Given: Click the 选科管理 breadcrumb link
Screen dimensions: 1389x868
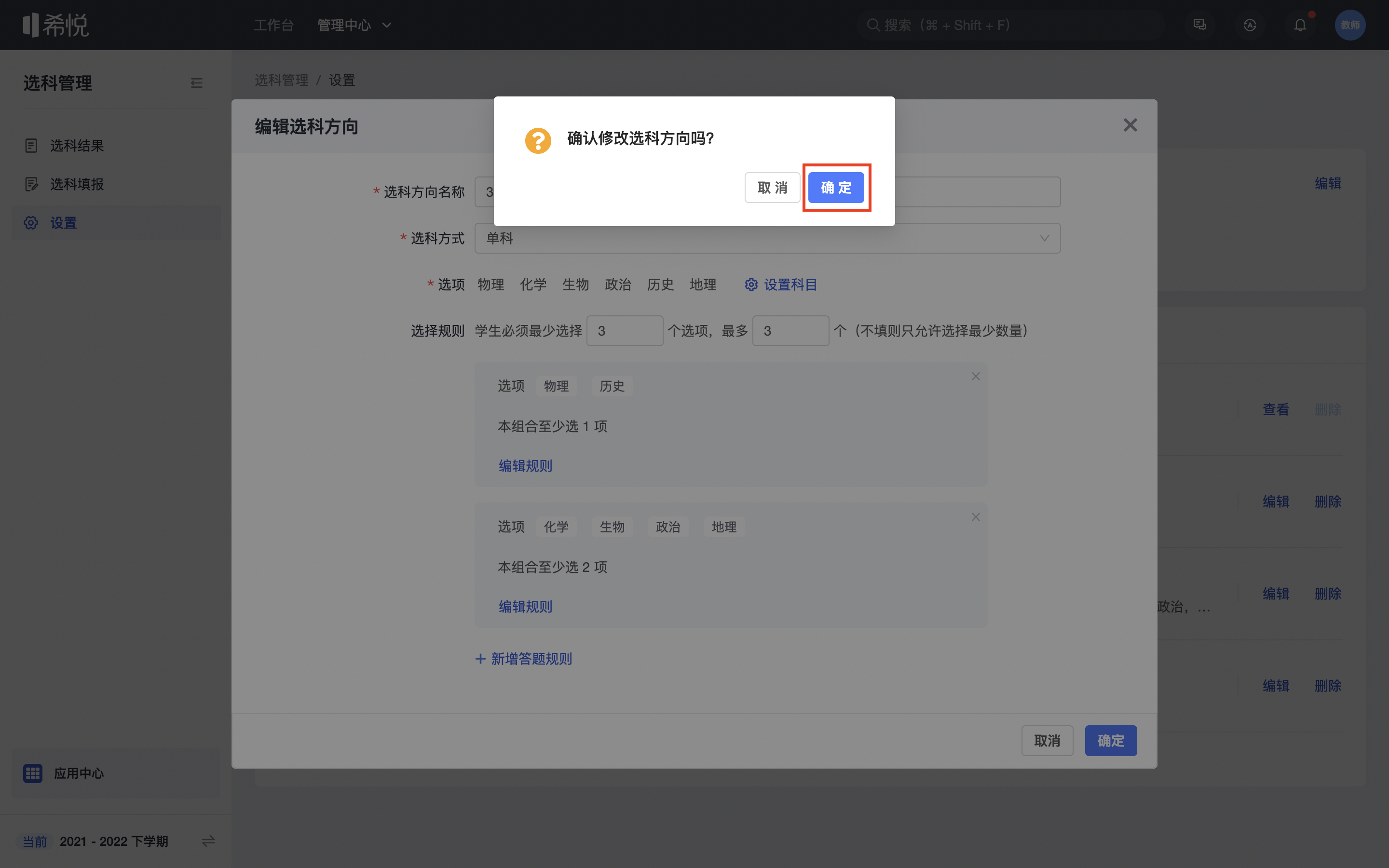Looking at the screenshot, I should pyautogui.click(x=281, y=81).
